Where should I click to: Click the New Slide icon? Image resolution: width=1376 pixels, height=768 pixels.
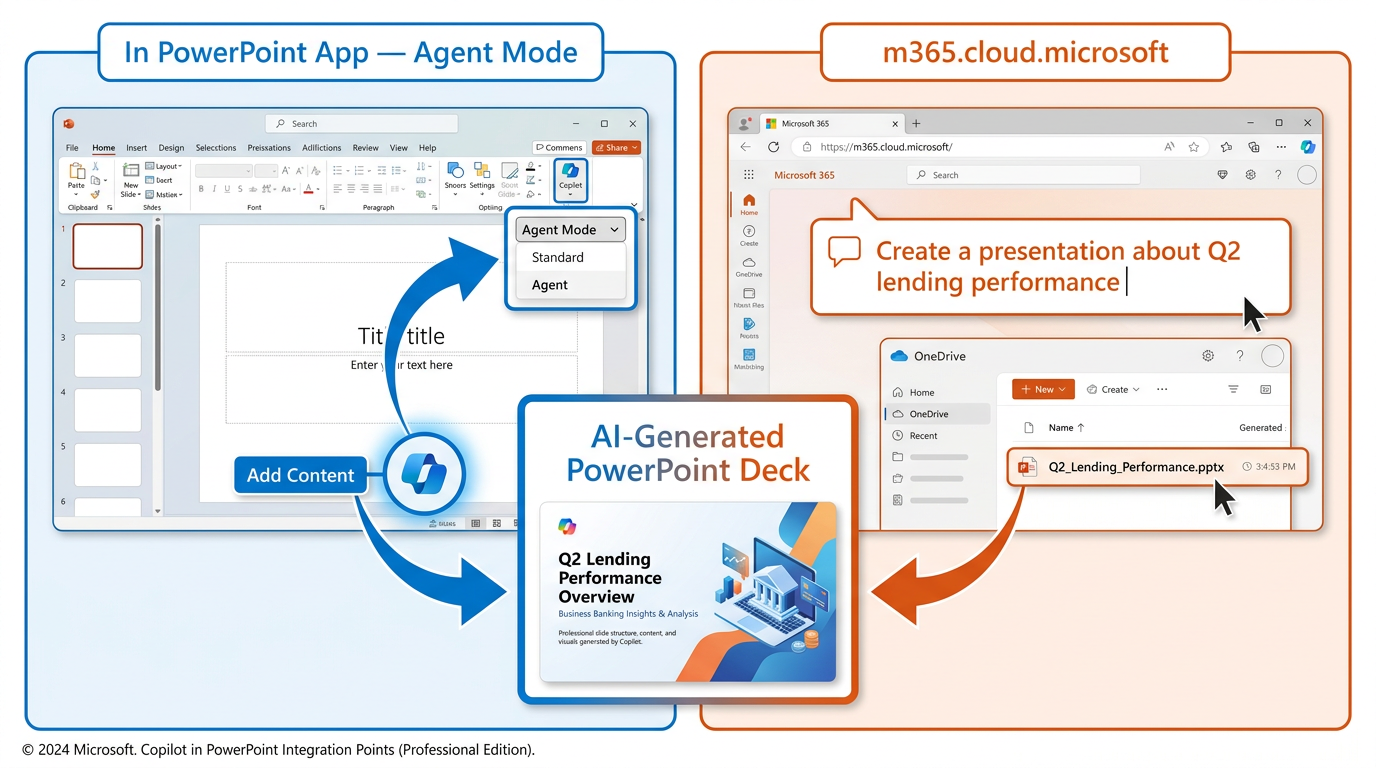(x=131, y=170)
